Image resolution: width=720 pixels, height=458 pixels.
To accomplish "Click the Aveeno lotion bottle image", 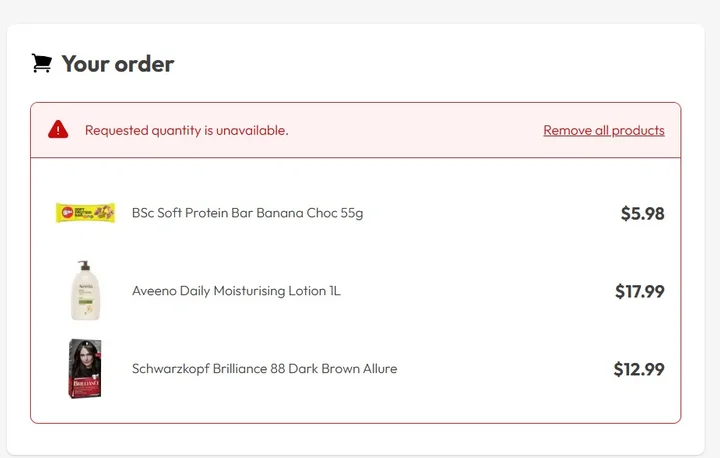I will pos(85,291).
